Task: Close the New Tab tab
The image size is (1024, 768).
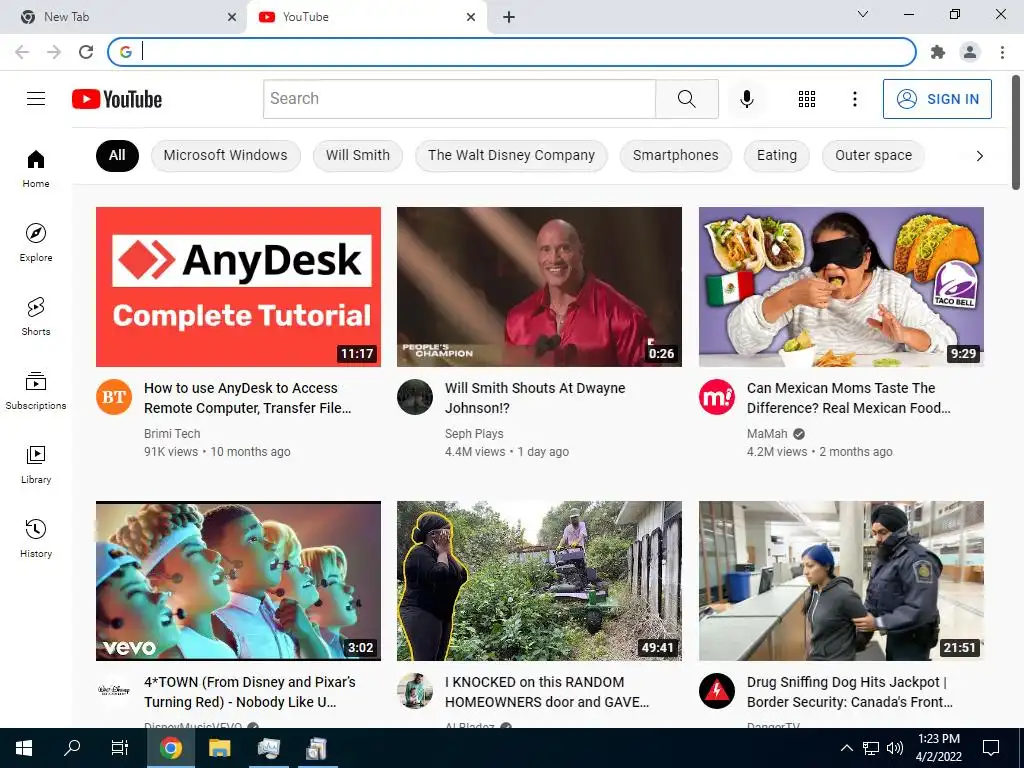Action: point(232,17)
